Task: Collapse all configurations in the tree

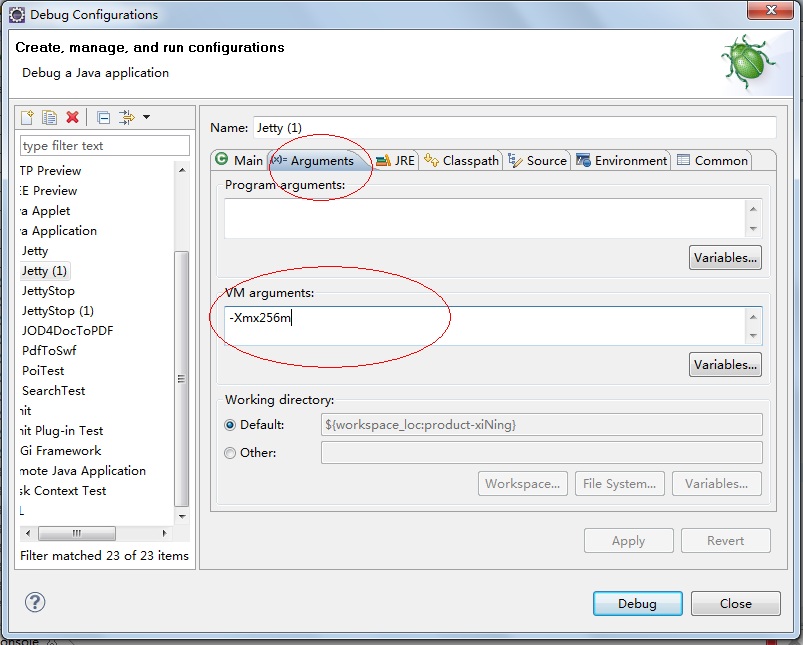Action: click(103, 118)
